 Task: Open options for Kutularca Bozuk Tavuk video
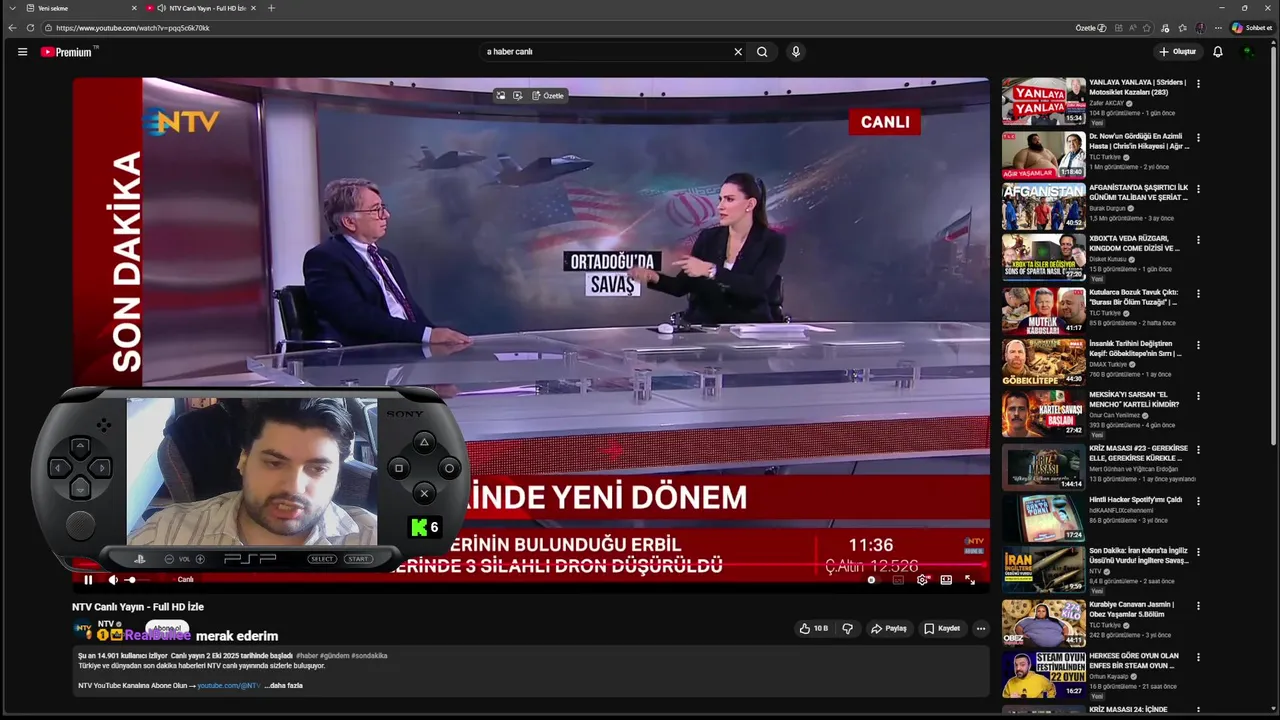coord(1198,293)
